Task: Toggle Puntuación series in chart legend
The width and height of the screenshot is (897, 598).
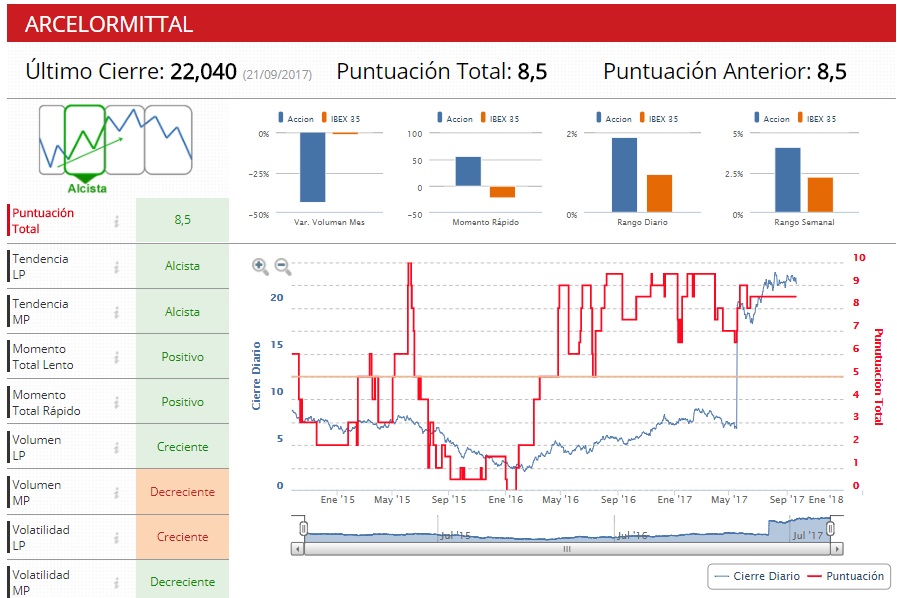Action: pos(846,576)
